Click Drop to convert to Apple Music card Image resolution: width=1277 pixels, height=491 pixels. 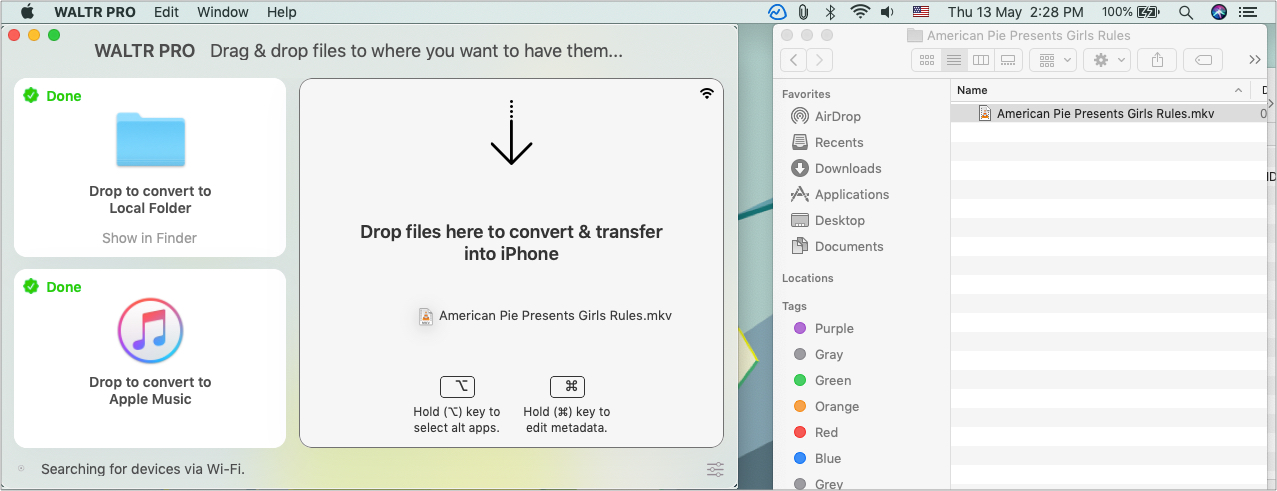click(150, 359)
